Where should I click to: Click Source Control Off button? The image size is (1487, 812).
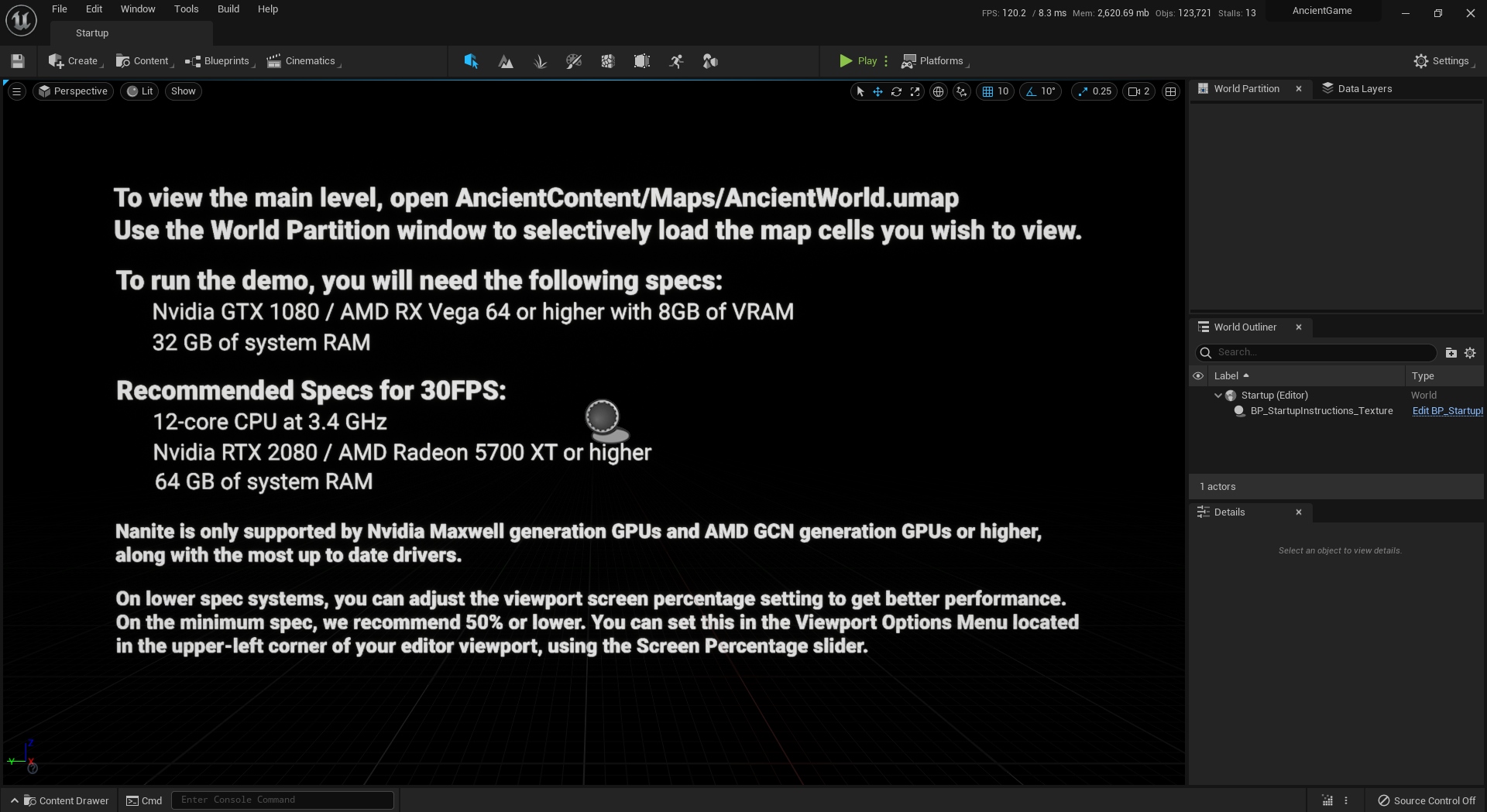tap(1426, 800)
